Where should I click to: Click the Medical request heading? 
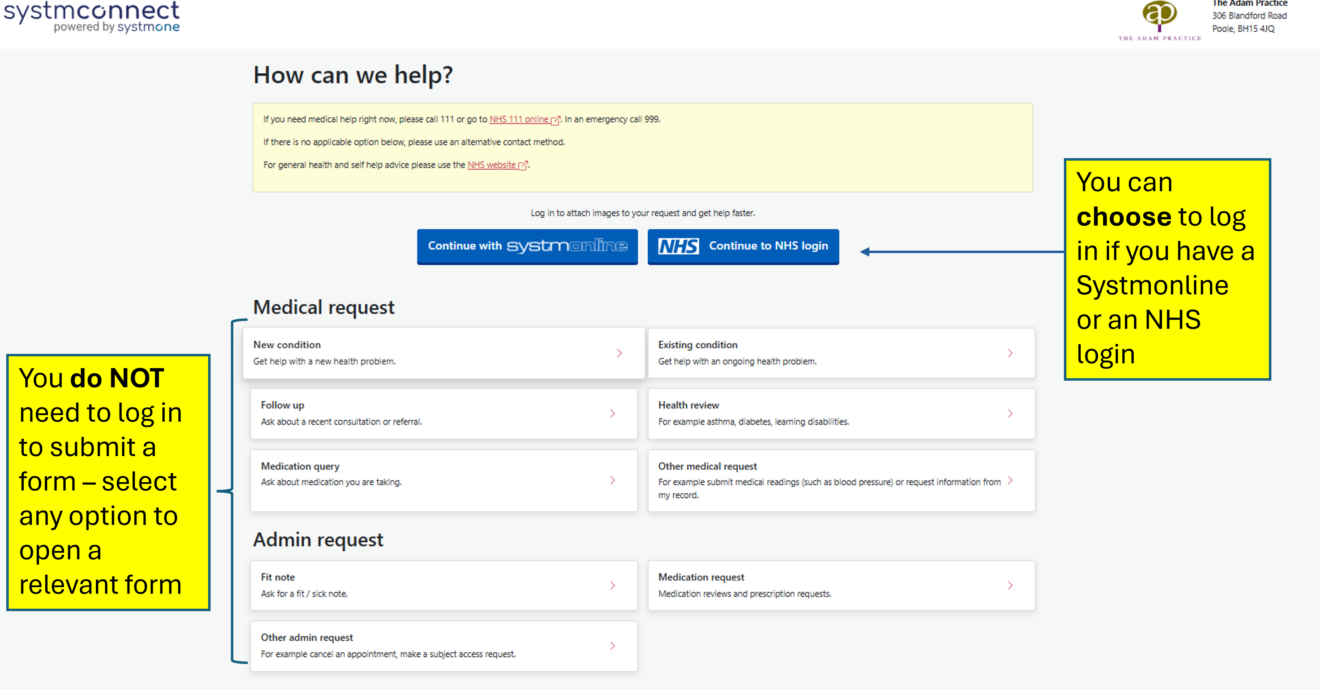[x=324, y=308]
